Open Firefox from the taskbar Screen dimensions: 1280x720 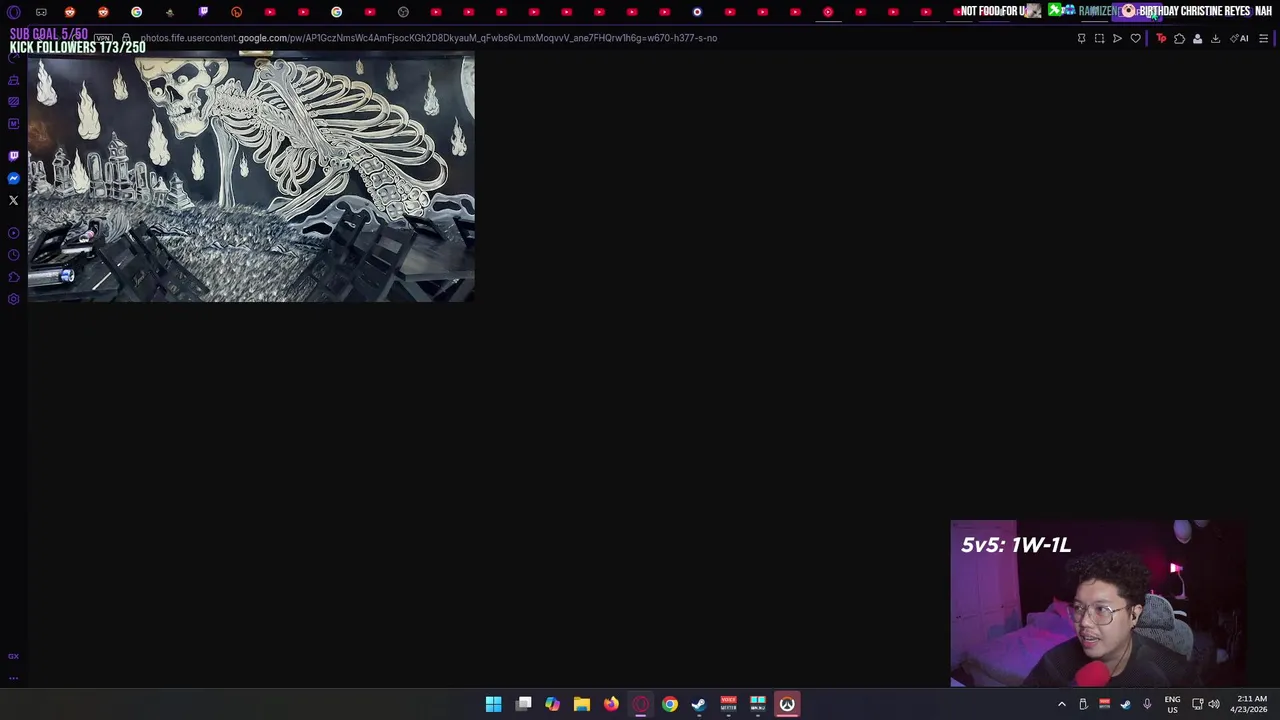[611, 704]
